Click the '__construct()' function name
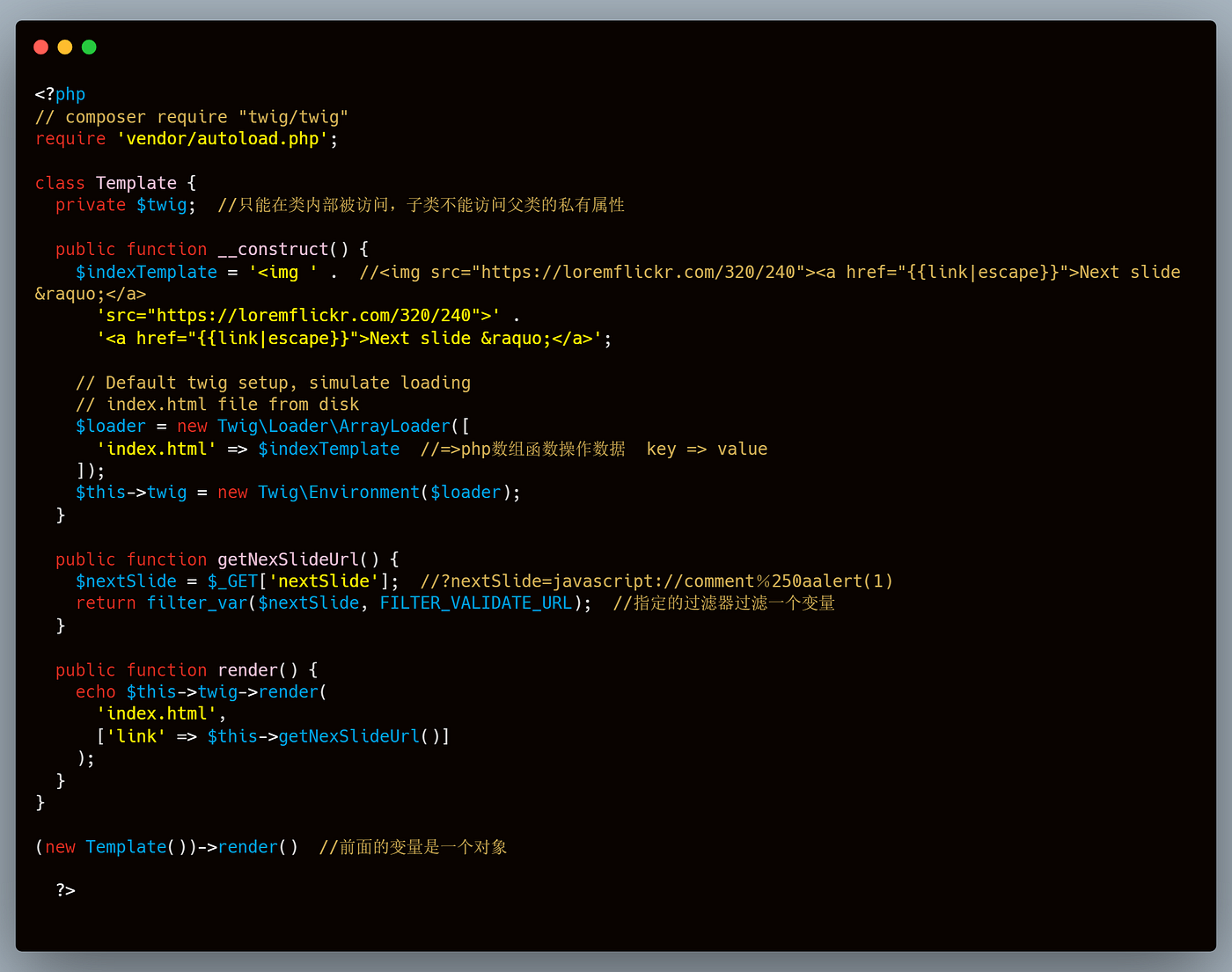The image size is (1232, 972). click(283, 250)
